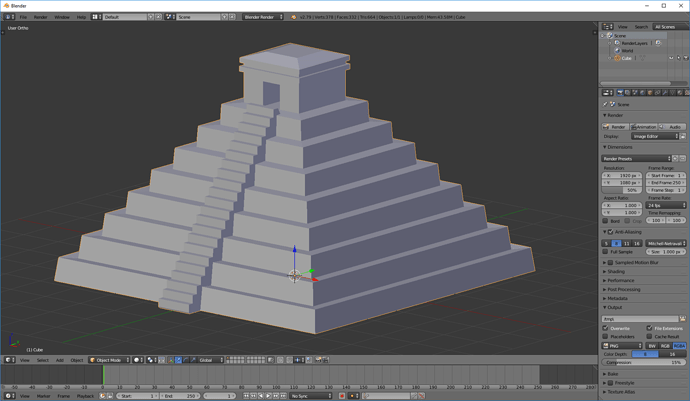
Task: Enable the Cache Result checkbox
Action: coord(650,336)
